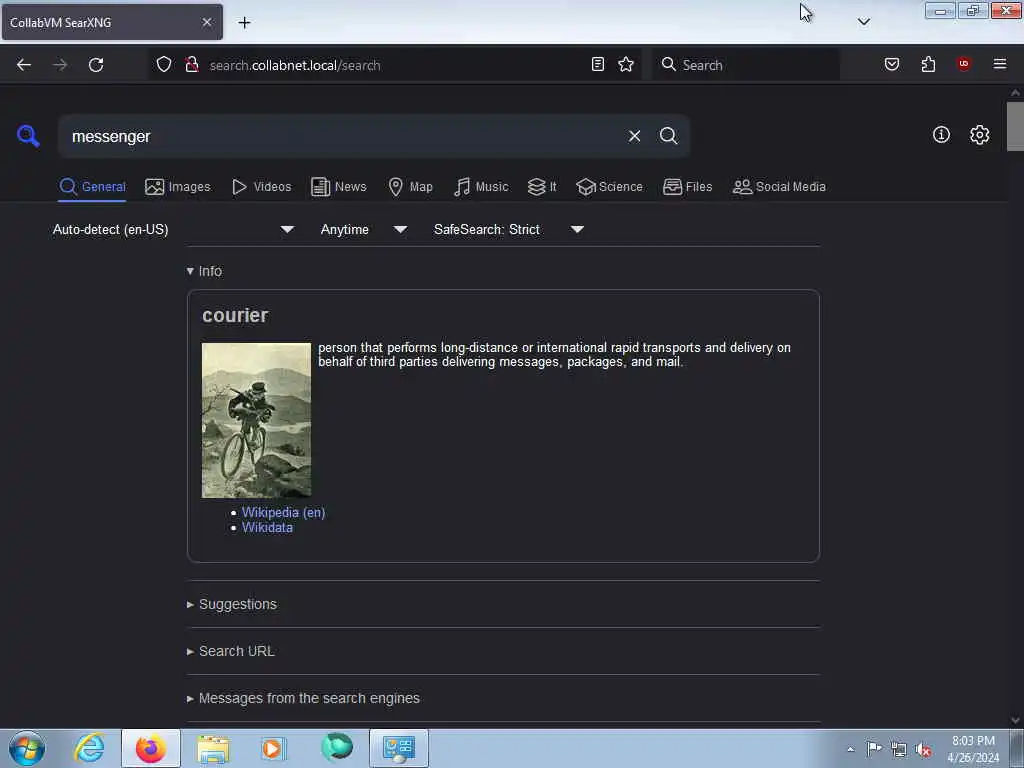This screenshot has width=1024, height=768.
Task: Open SafeSearch: Strict dropdown
Action: pyautogui.click(x=509, y=229)
